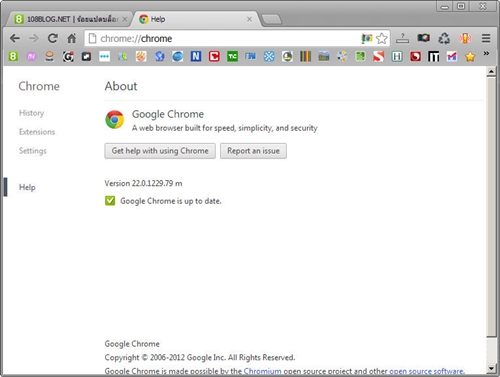Click the flag icon inside the address bar
This screenshot has width=500, height=377.
click(367, 39)
